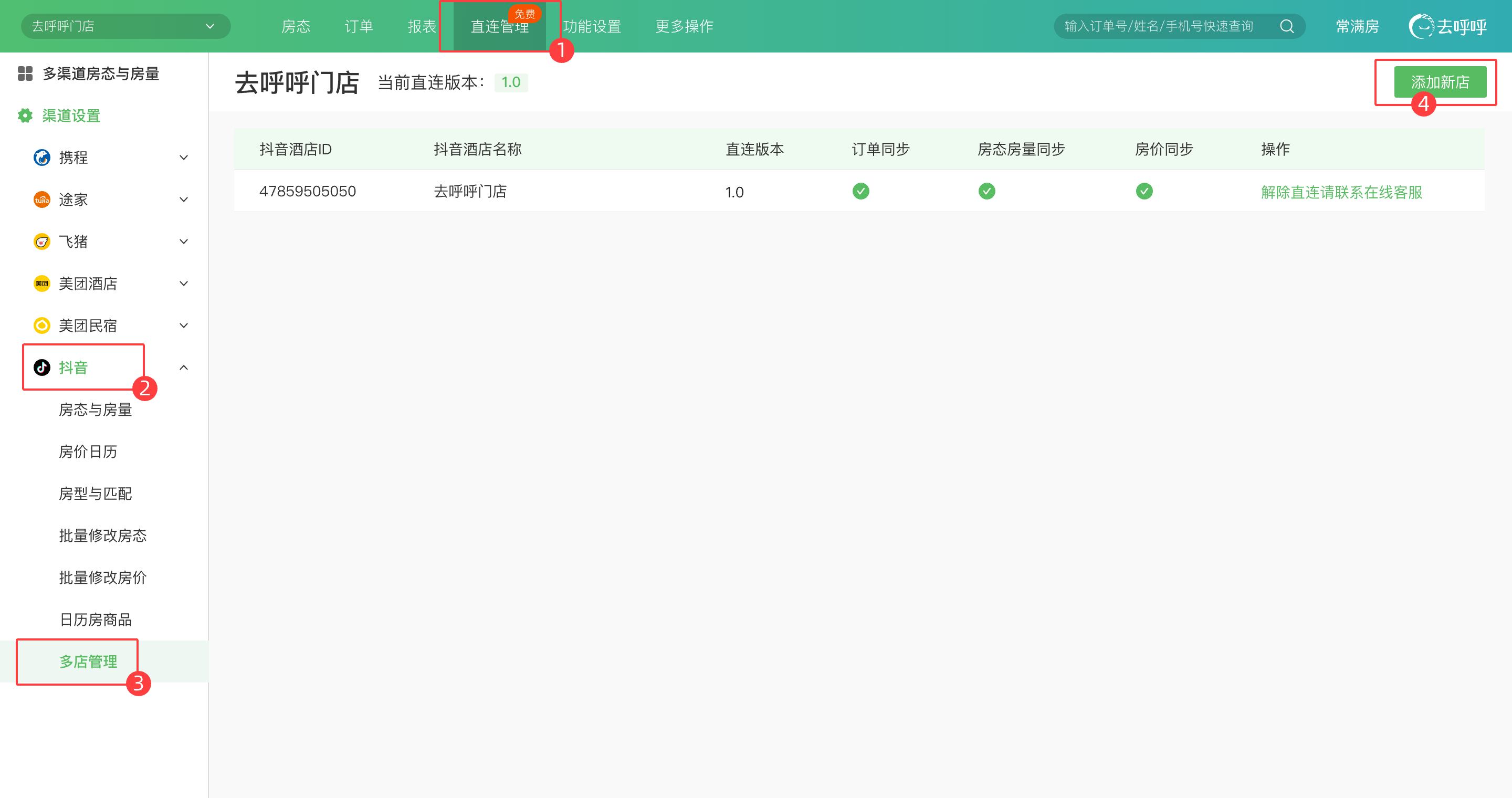Click the Meituan Hotel (美团酒店) icon
This screenshot has height=798, width=1512.
[x=41, y=283]
